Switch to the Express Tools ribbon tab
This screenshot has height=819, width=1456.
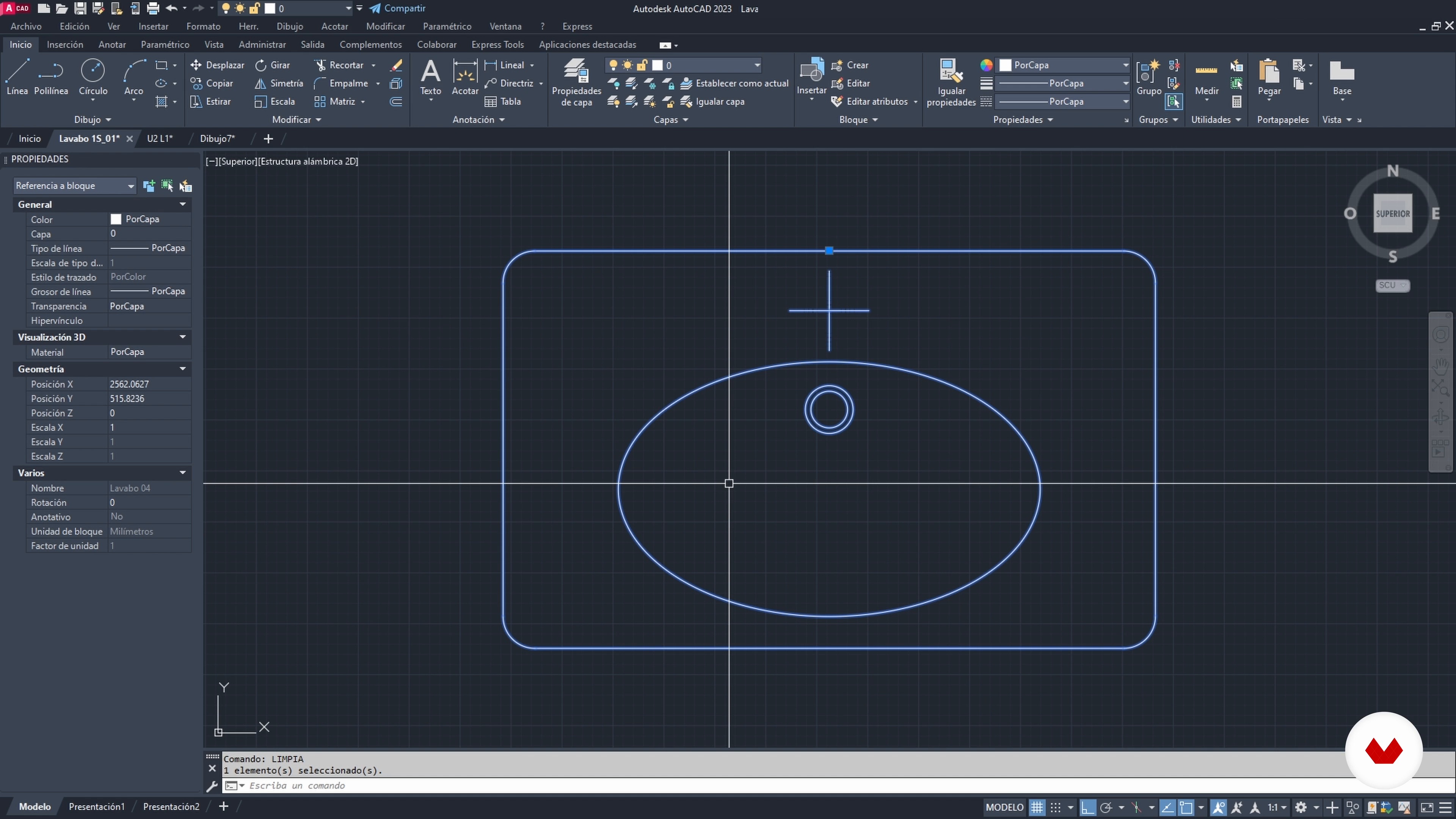[497, 44]
